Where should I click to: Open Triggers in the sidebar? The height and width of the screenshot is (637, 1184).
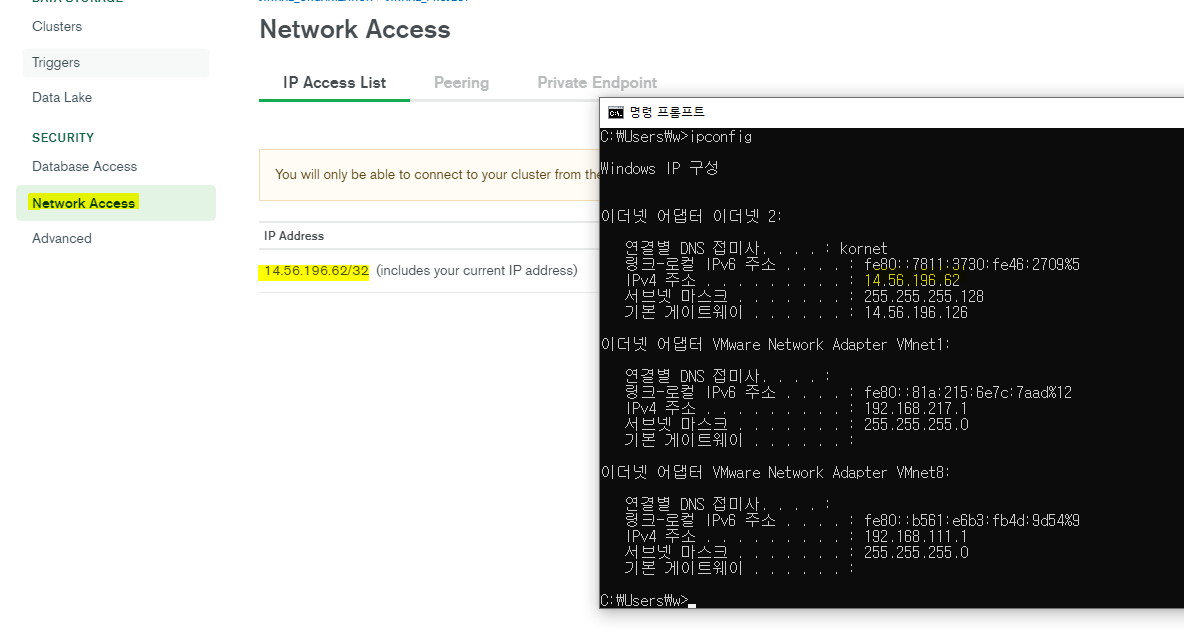[116, 63]
